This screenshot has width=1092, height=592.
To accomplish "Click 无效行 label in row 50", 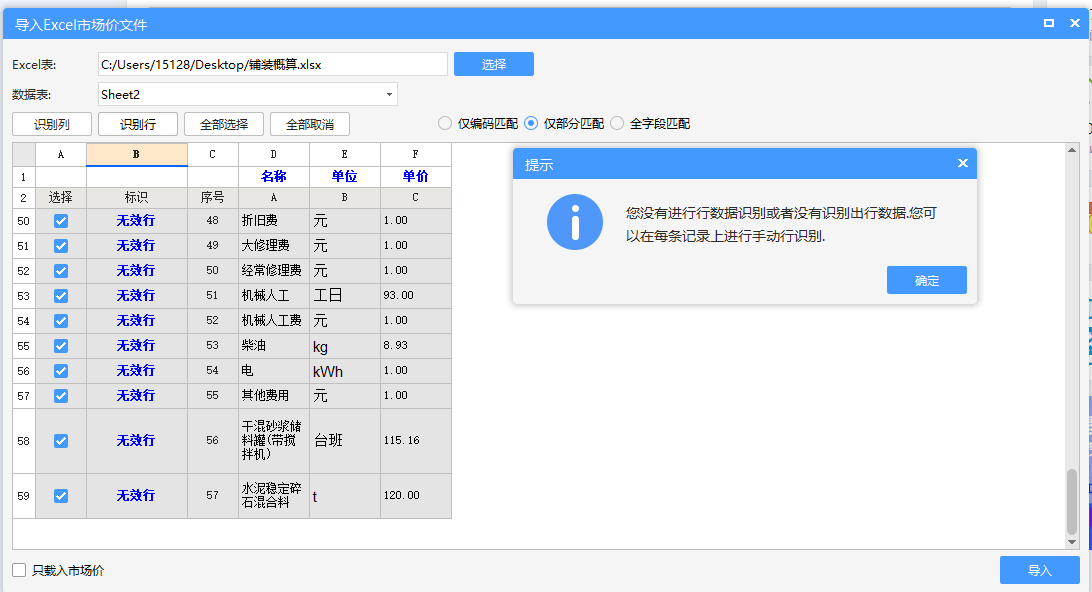I will tap(136, 221).
